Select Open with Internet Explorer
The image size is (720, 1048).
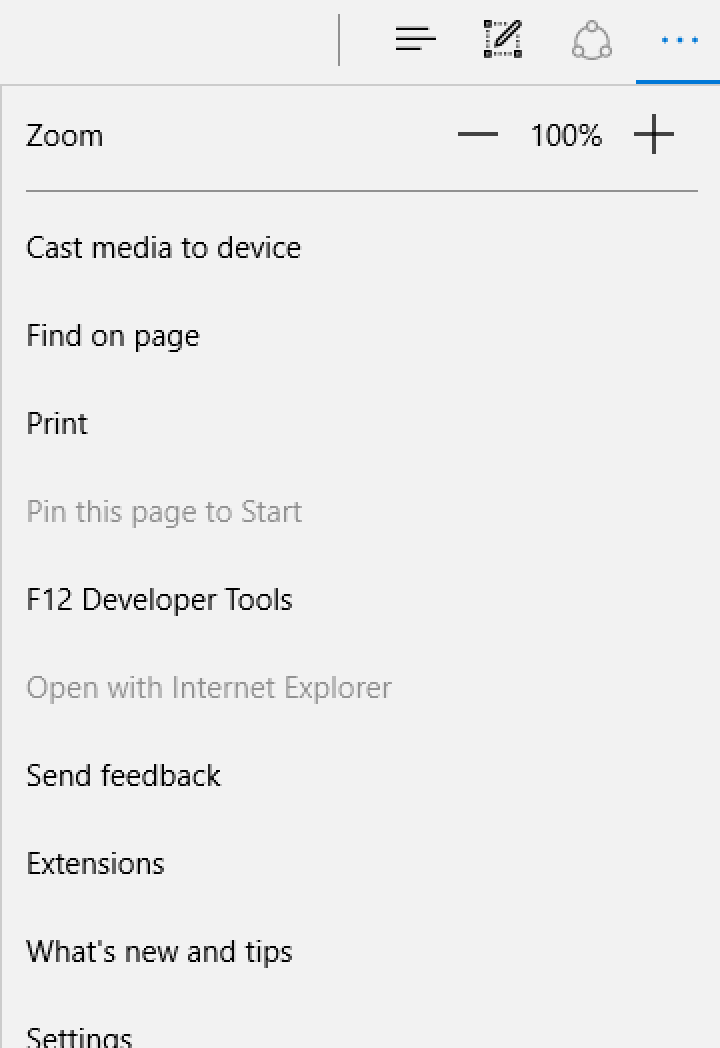click(361, 688)
